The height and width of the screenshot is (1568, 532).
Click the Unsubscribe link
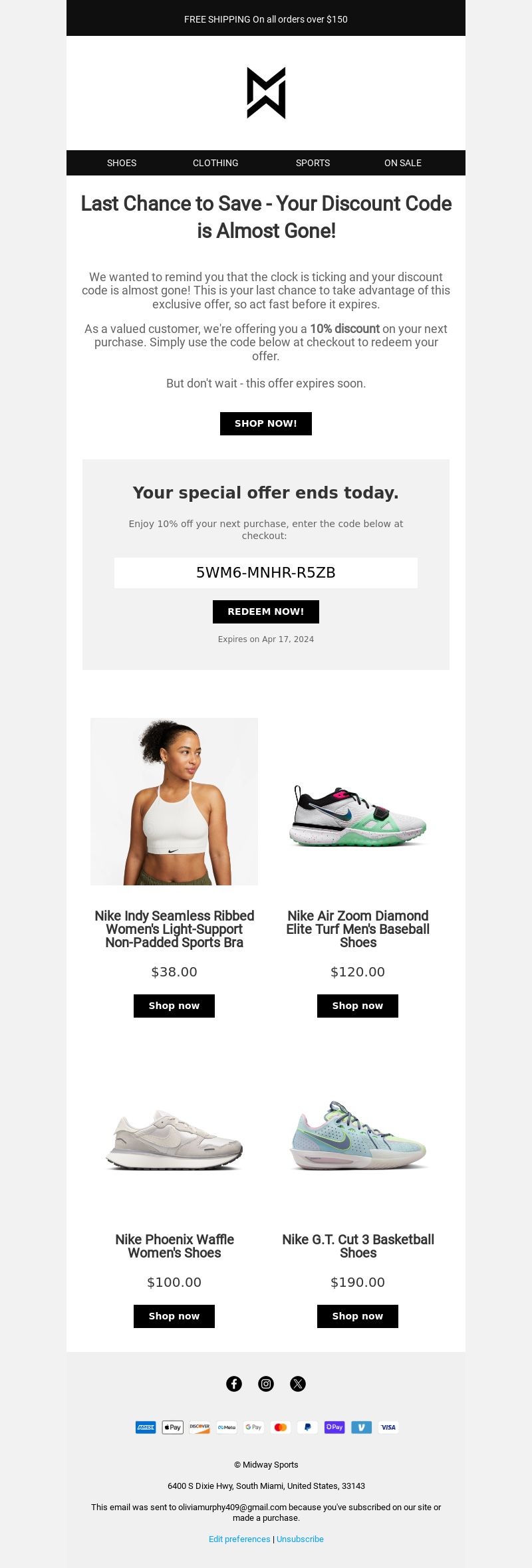pos(300,1539)
